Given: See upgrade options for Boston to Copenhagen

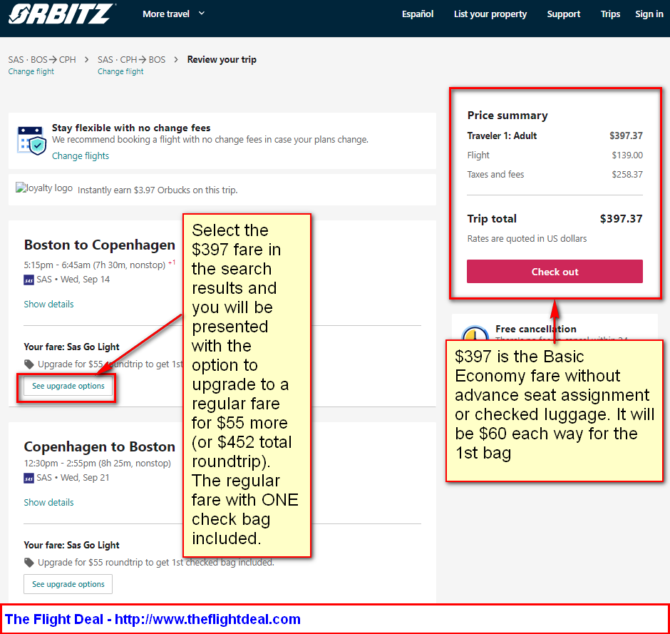Looking at the screenshot, I should coord(68,386).
